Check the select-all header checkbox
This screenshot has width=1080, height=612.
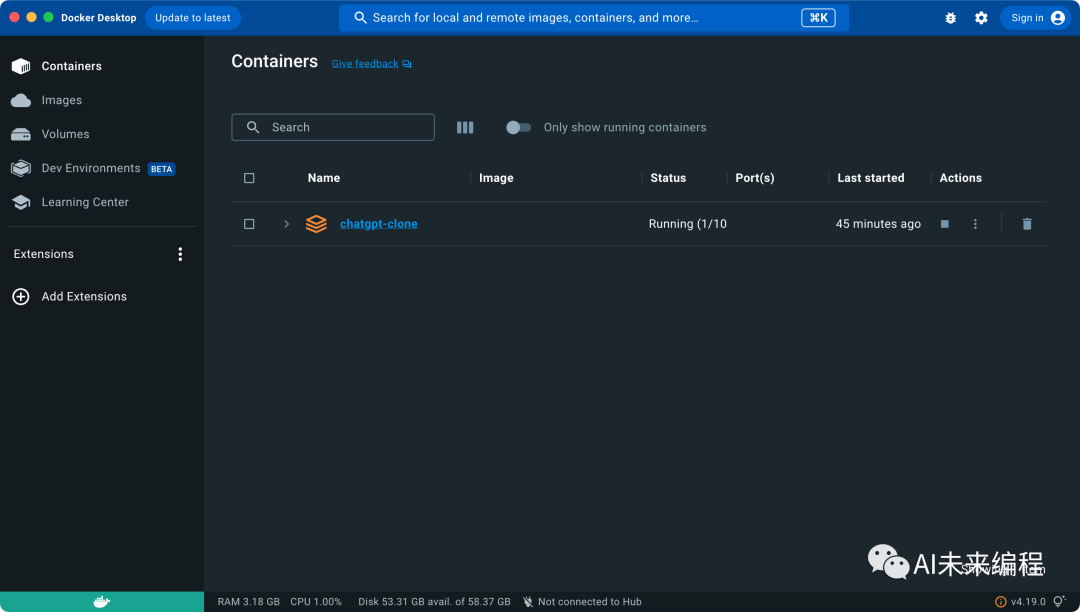249,178
